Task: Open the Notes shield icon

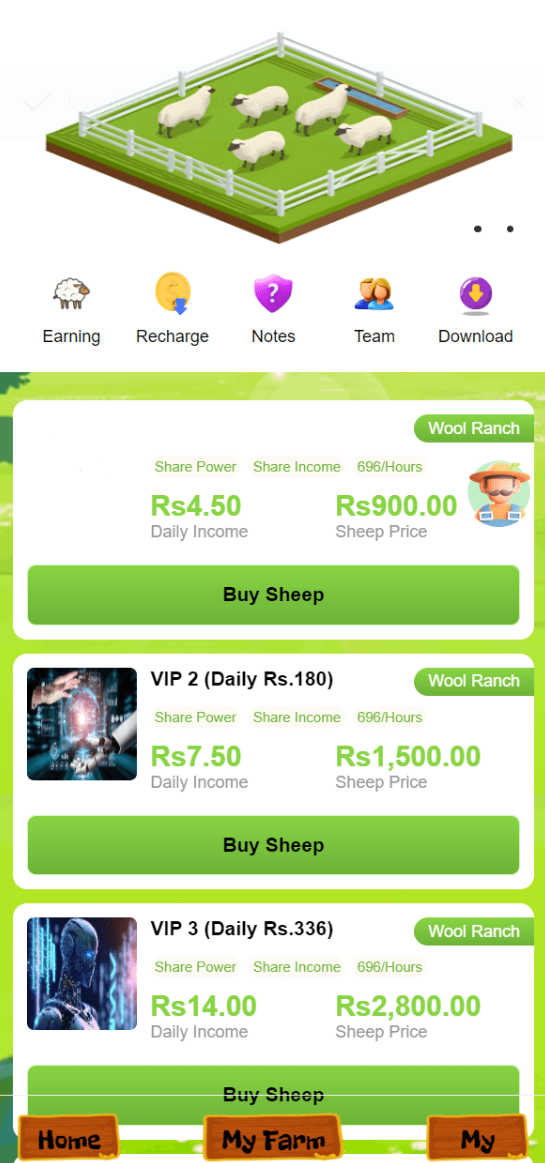Action: (273, 294)
